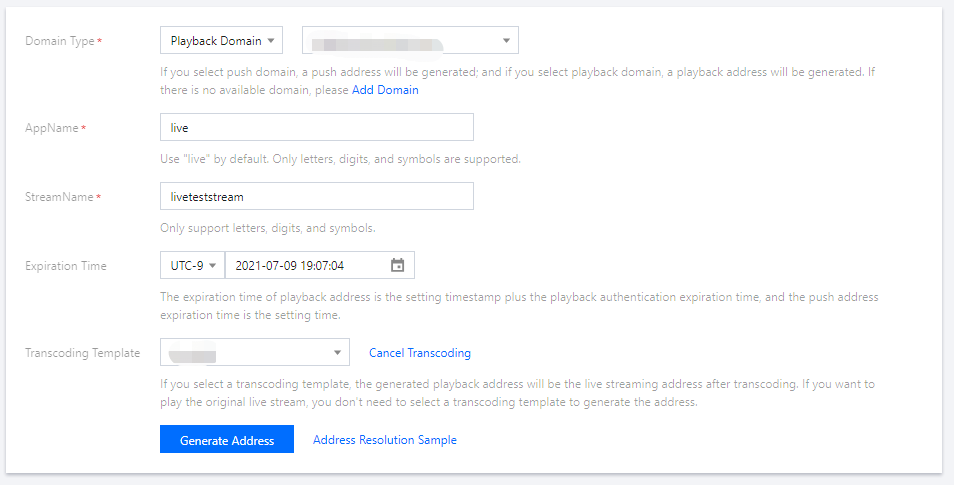Open the Add Domain link
The width and height of the screenshot is (954, 485).
tap(385, 90)
